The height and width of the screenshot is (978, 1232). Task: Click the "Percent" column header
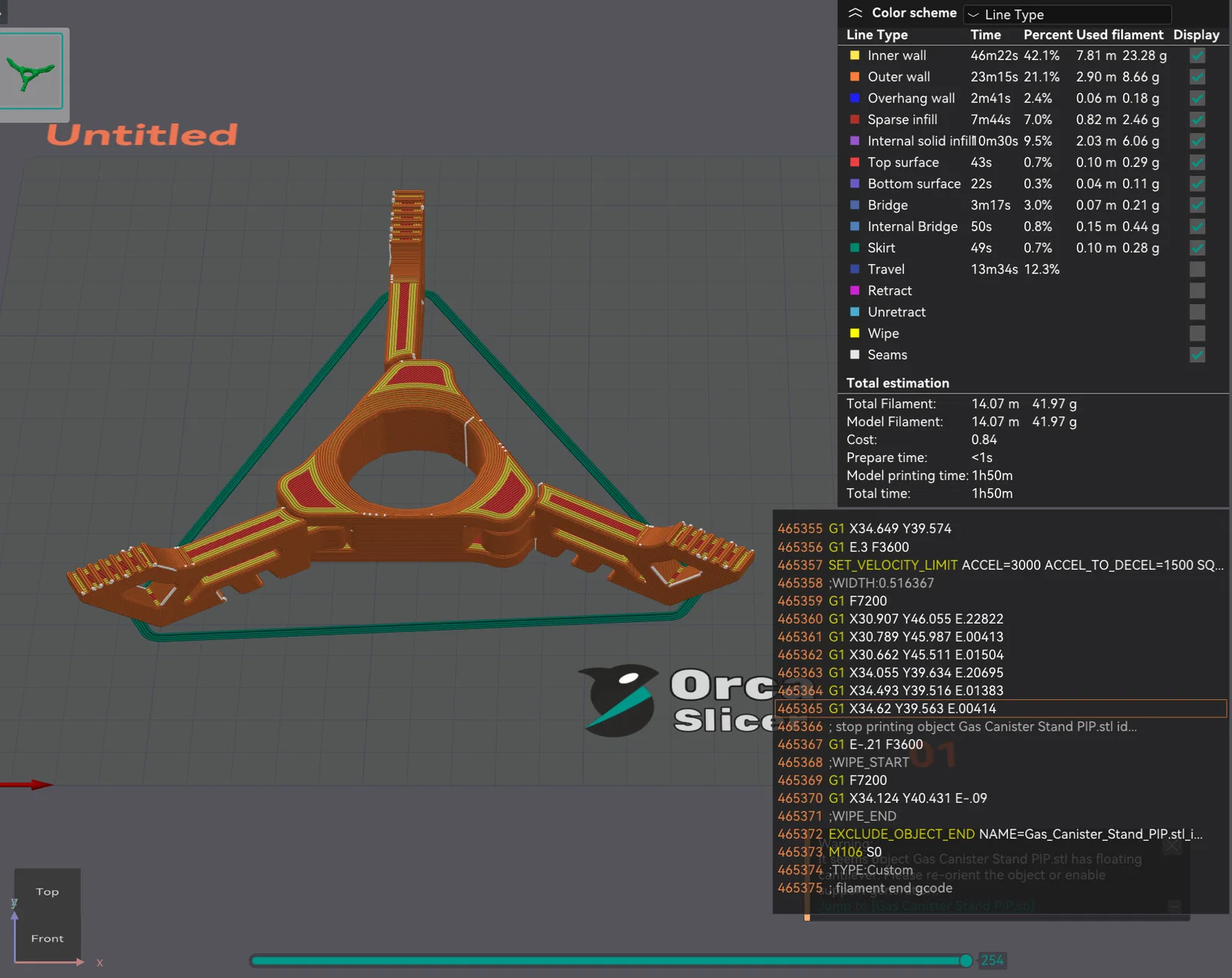[x=1049, y=35]
